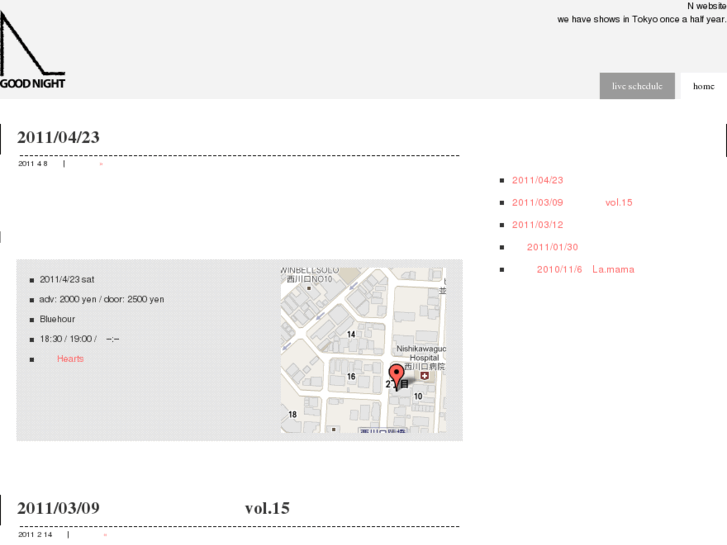This screenshot has height=545, width=727.
Task: Open the 2011/01/30 sidebar link
Action: click(x=552, y=247)
